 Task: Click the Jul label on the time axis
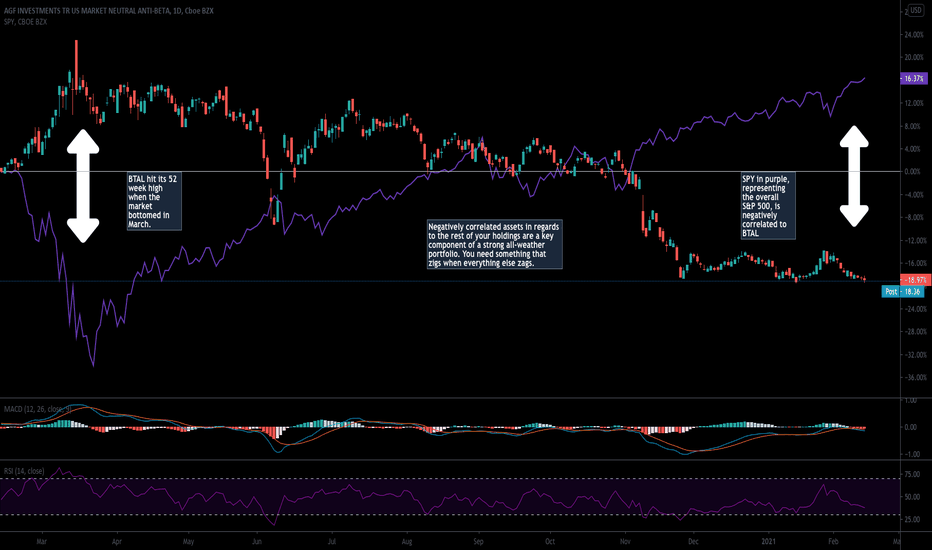[x=332, y=542]
